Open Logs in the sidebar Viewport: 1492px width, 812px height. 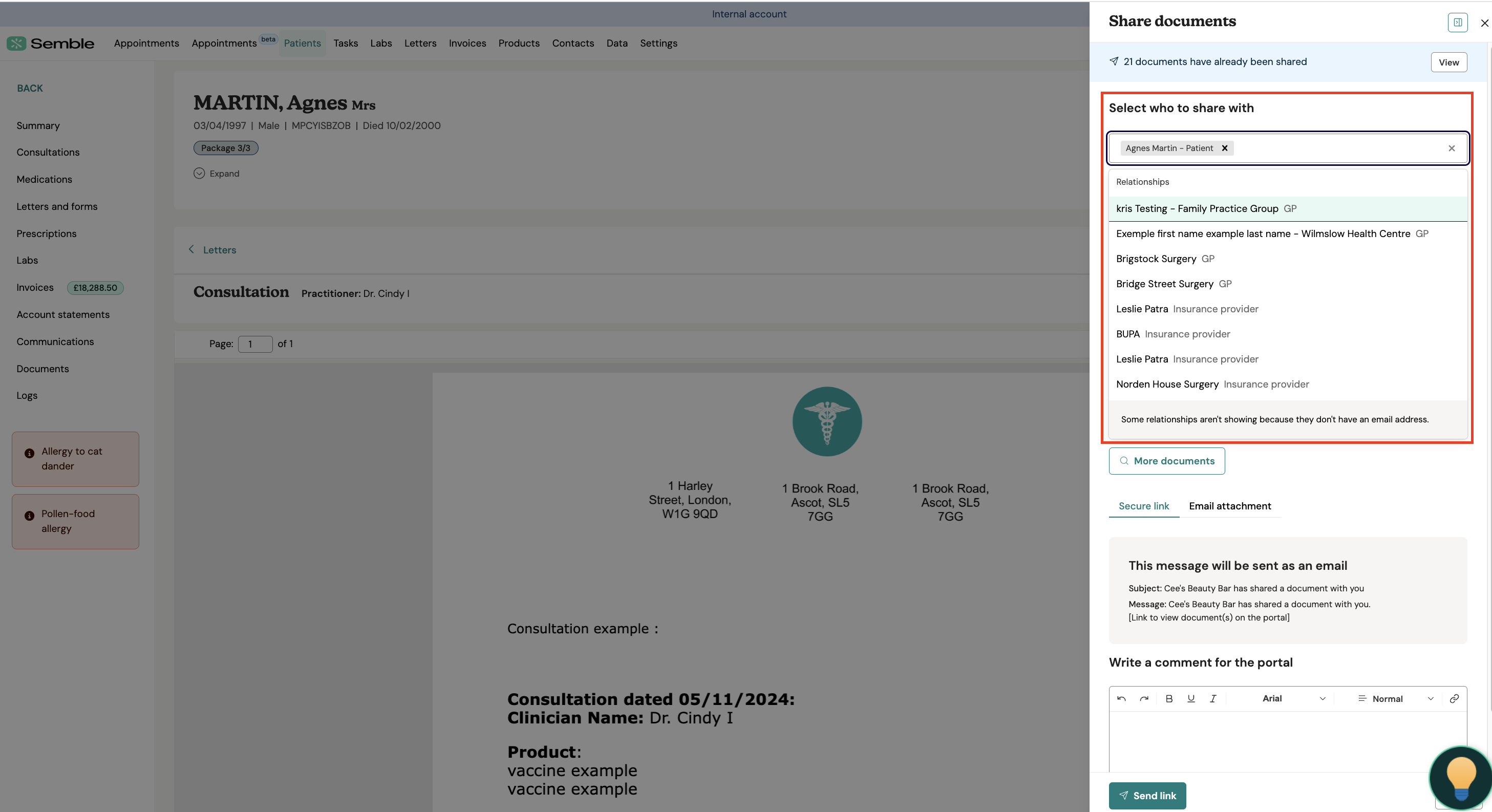tap(27, 396)
